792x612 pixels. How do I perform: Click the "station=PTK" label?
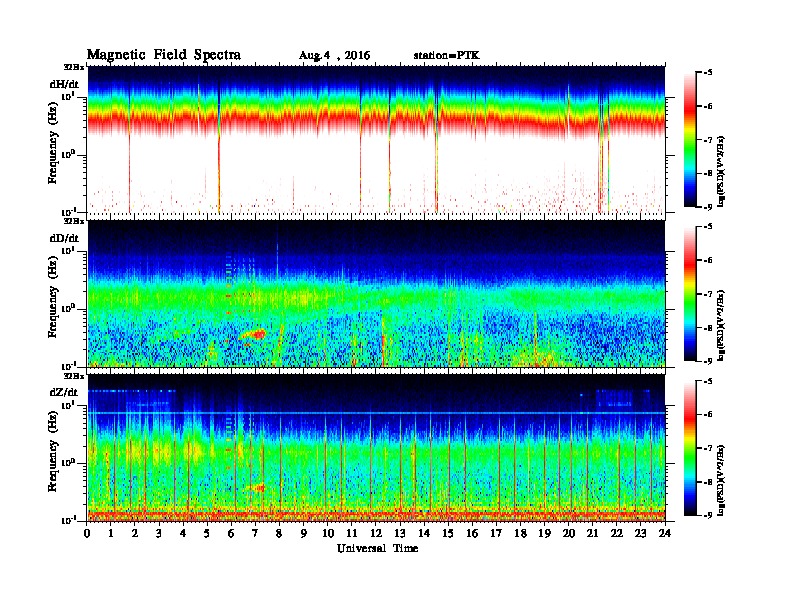coord(446,55)
